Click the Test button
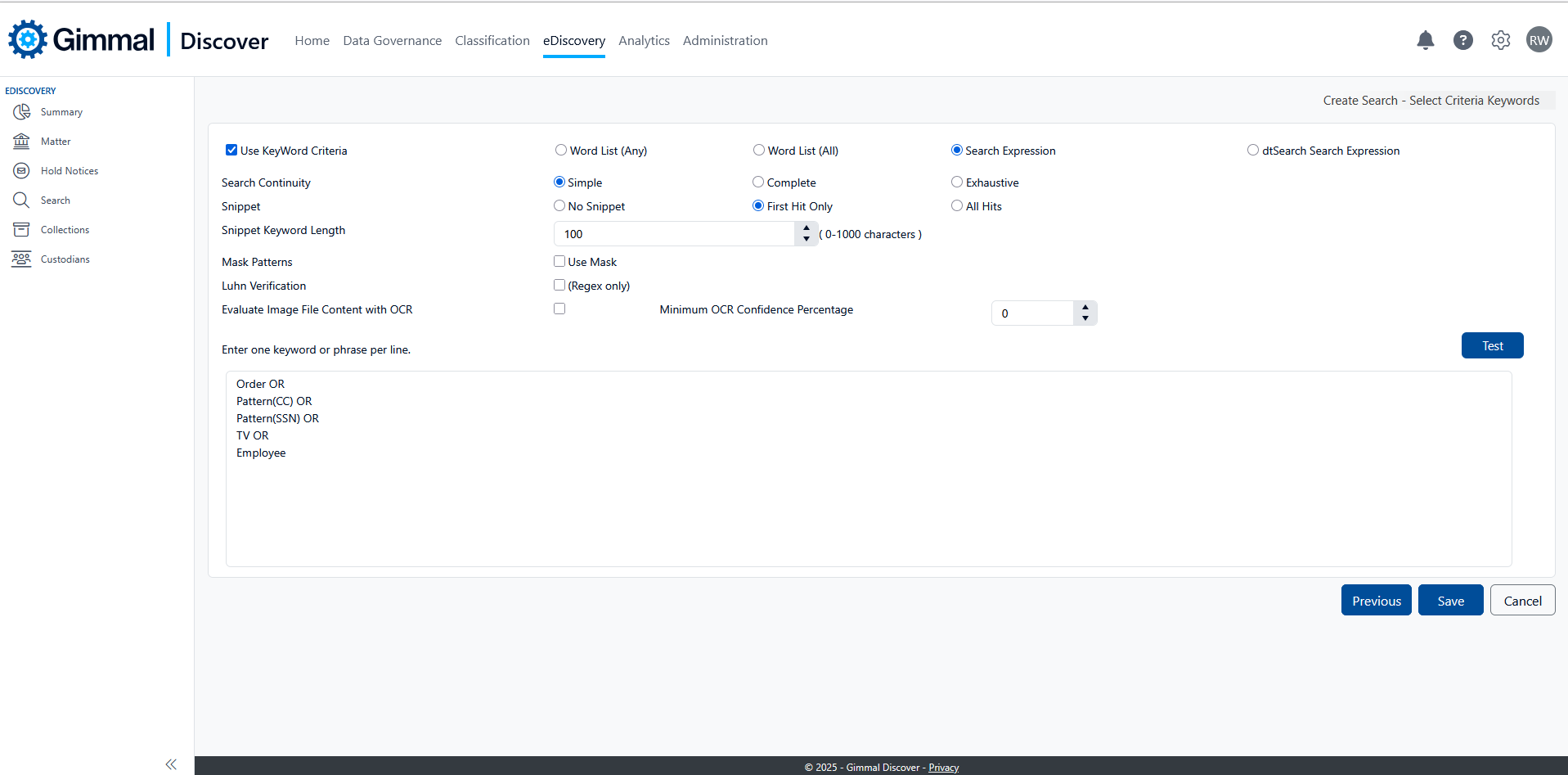The width and height of the screenshot is (1568, 775). (x=1492, y=346)
